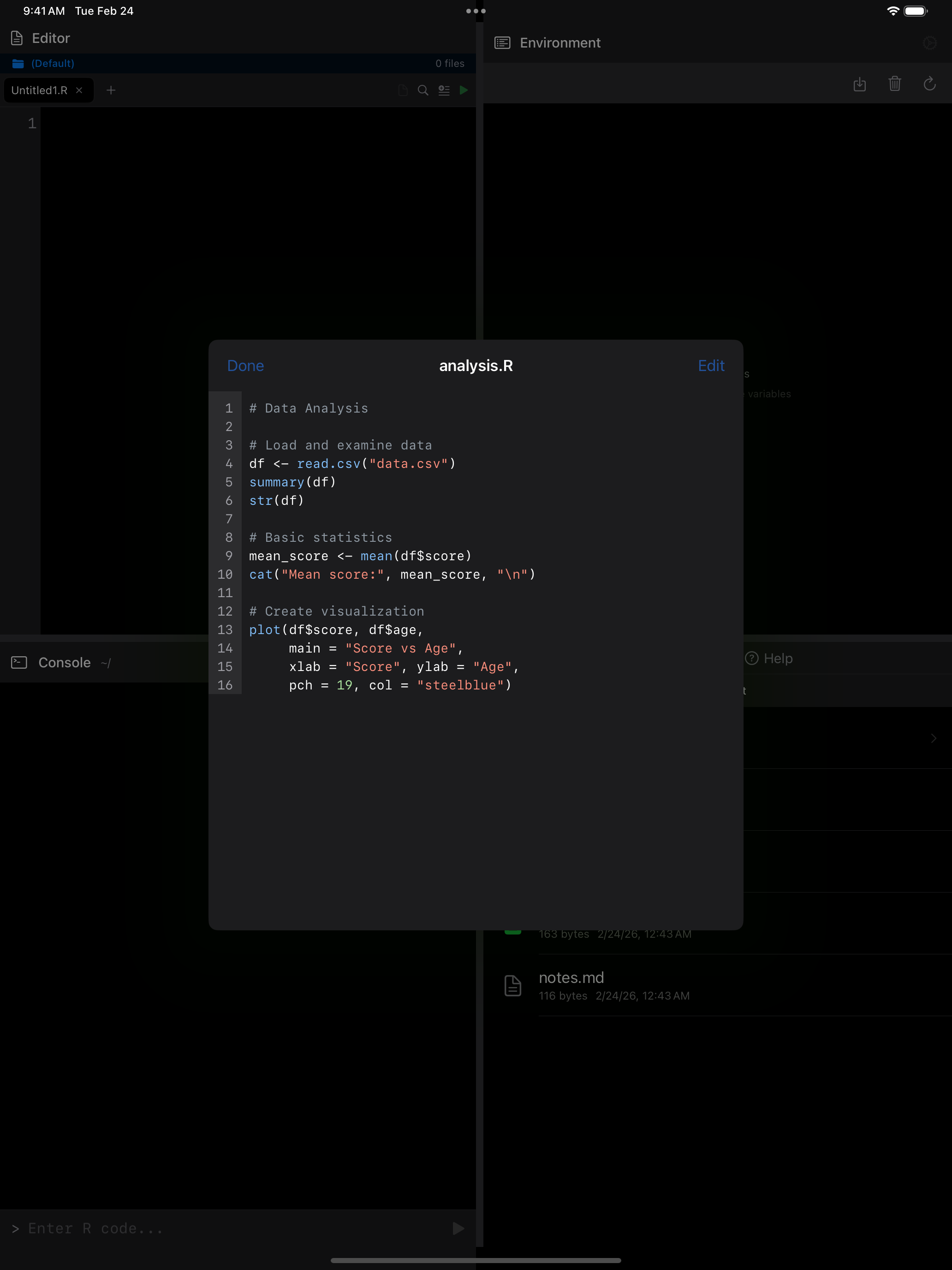Viewport: 952px width, 1270px height.
Task: Open a new editor tab with the plus icon
Action: coord(111,90)
